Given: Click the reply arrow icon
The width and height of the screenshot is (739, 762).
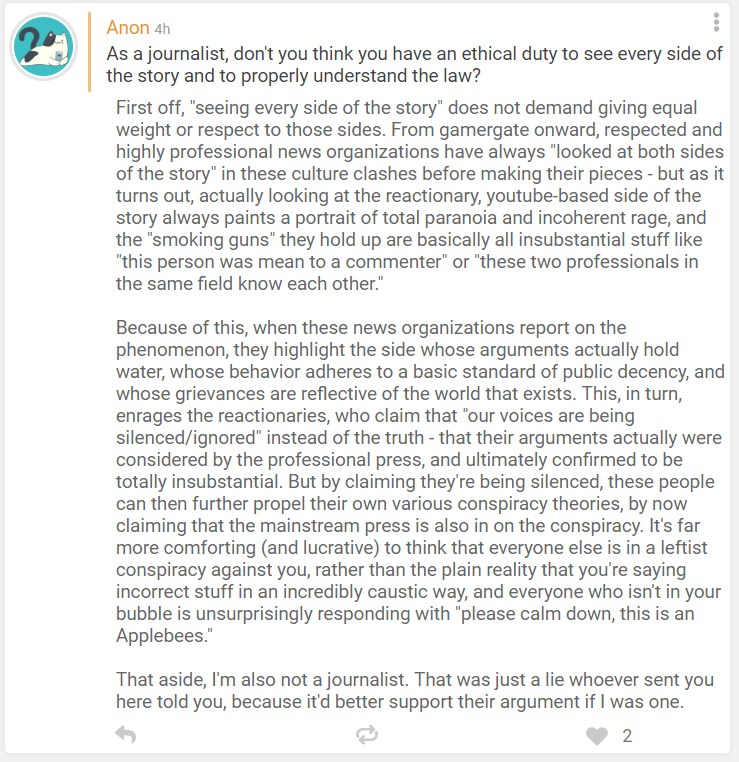Looking at the screenshot, I should click(125, 735).
